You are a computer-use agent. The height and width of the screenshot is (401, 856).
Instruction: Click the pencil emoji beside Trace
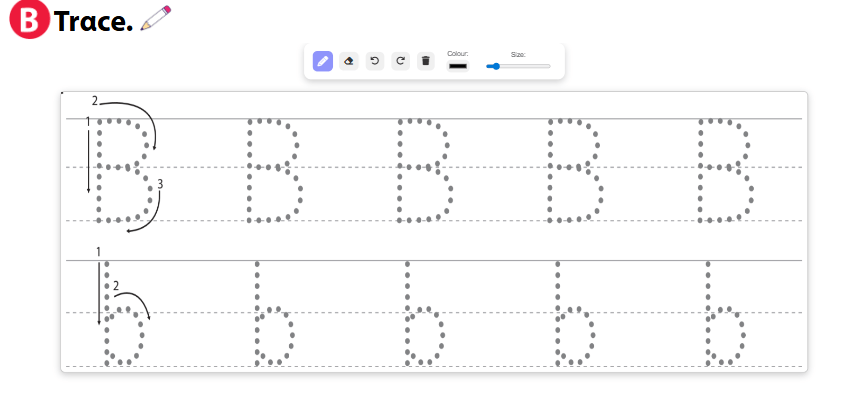pyautogui.click(x=155, y=18)
